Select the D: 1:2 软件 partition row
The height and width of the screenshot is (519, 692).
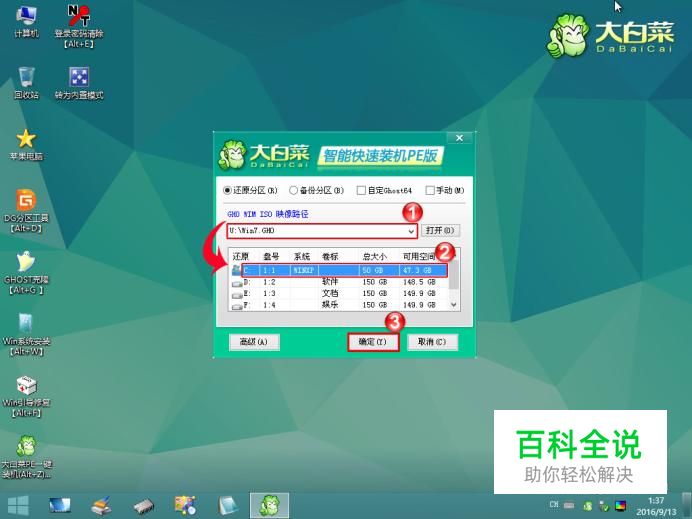pyautogui.click(x=340, y=282)
